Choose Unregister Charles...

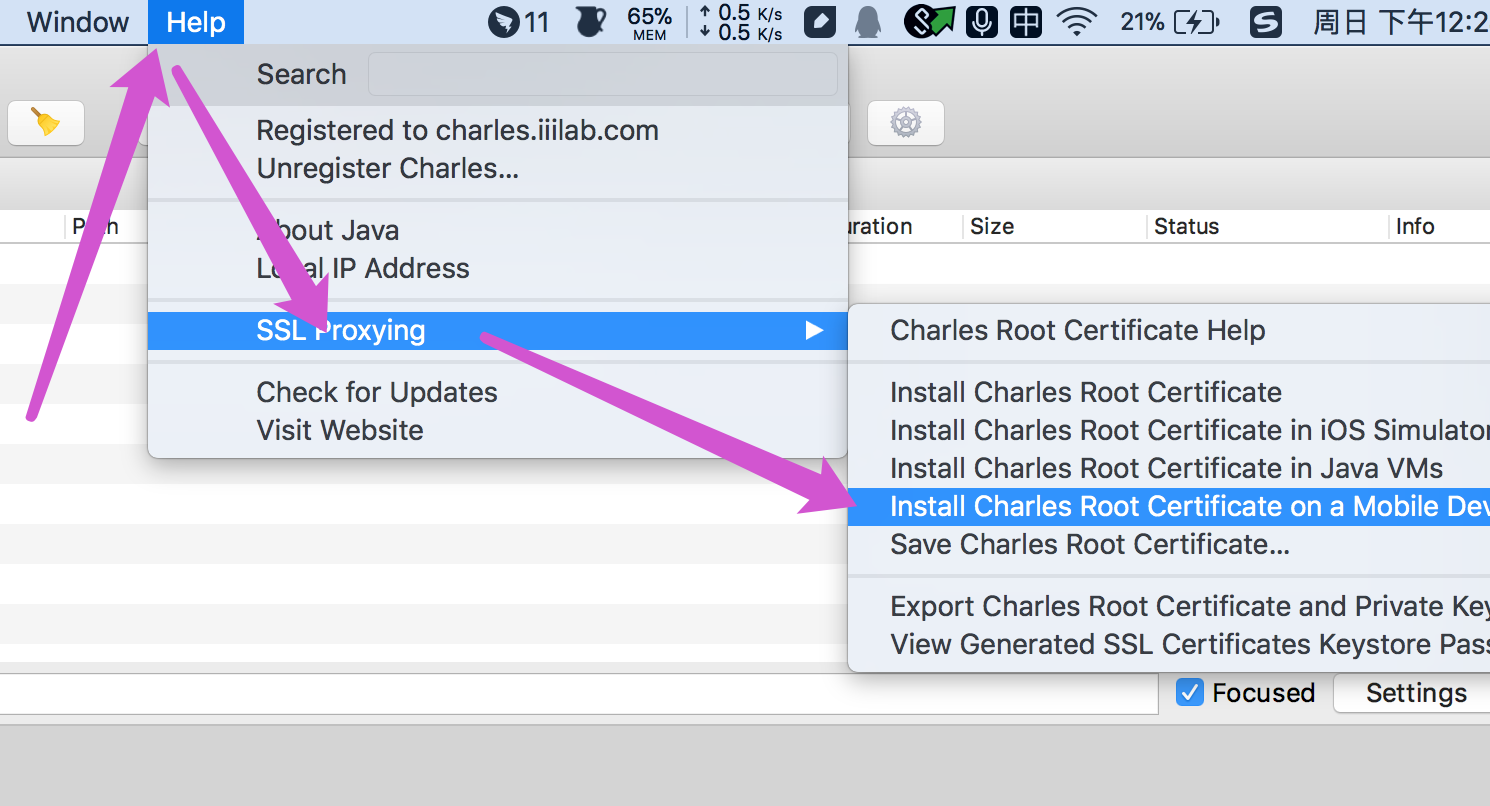click(497, 169)
